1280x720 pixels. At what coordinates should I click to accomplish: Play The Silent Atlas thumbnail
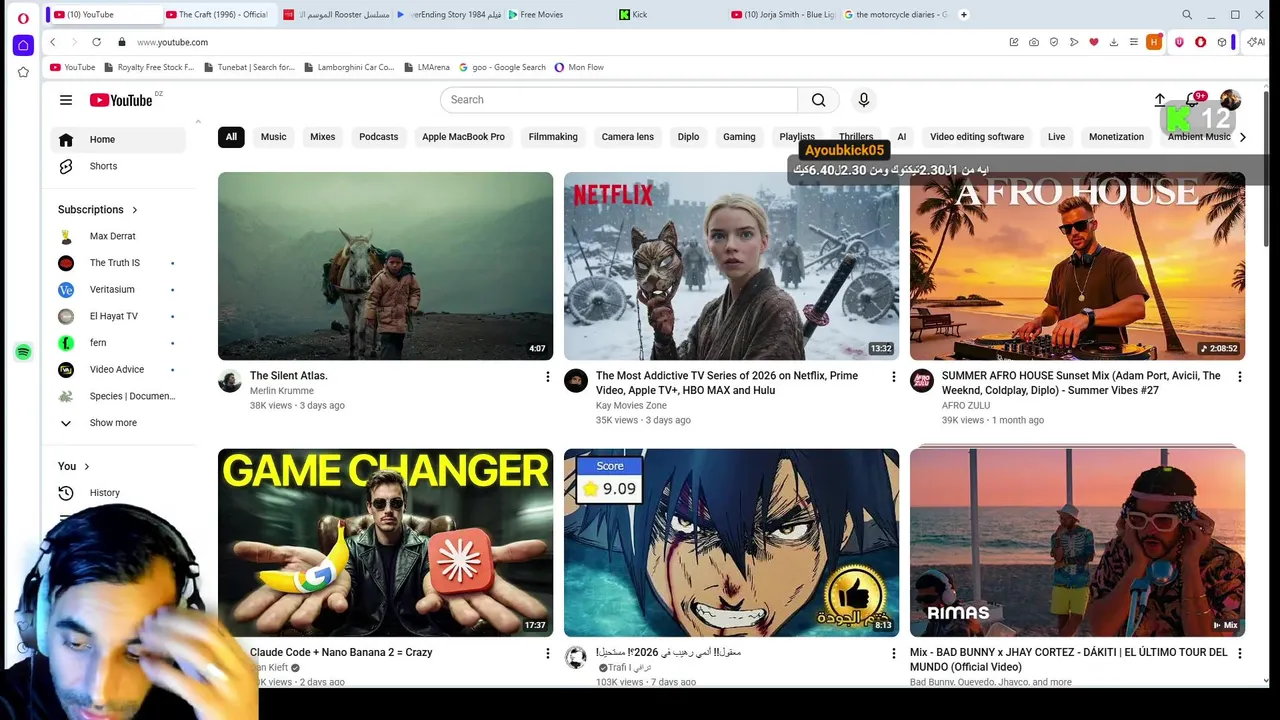[x=385, y=266]
